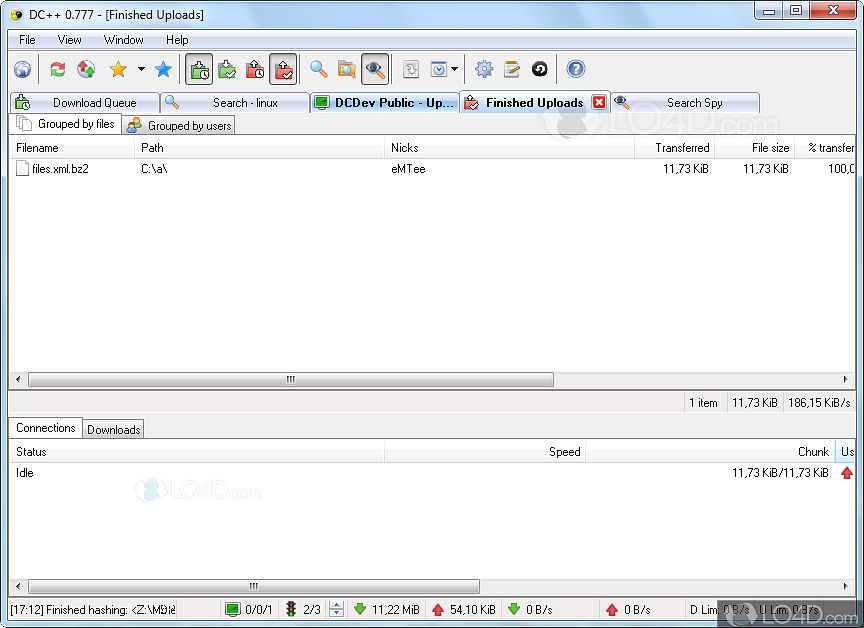Image resolution: width=864 pixels, height=628 pixels.
Task: Open the recent hubs dropdown arrow
Action: point(452,69)
